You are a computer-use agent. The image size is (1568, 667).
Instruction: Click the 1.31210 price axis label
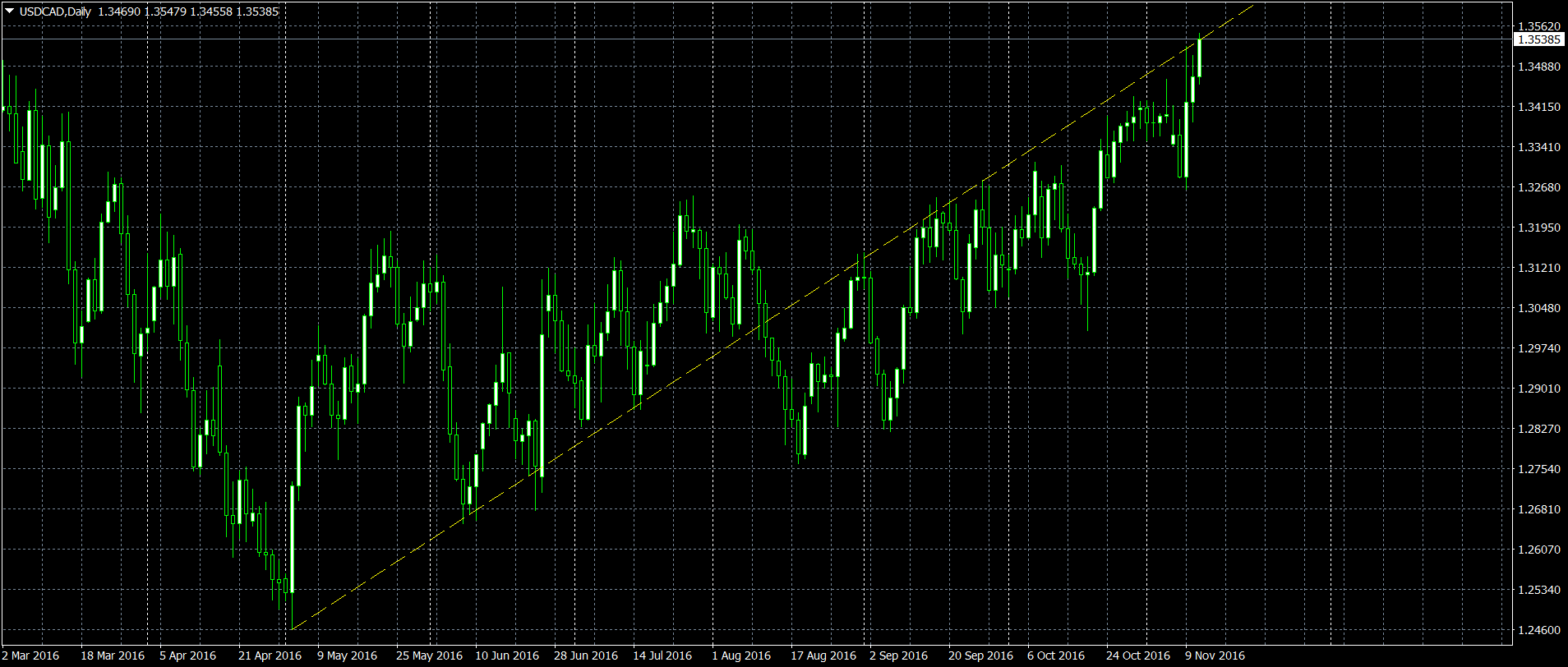pos(1539,268)
